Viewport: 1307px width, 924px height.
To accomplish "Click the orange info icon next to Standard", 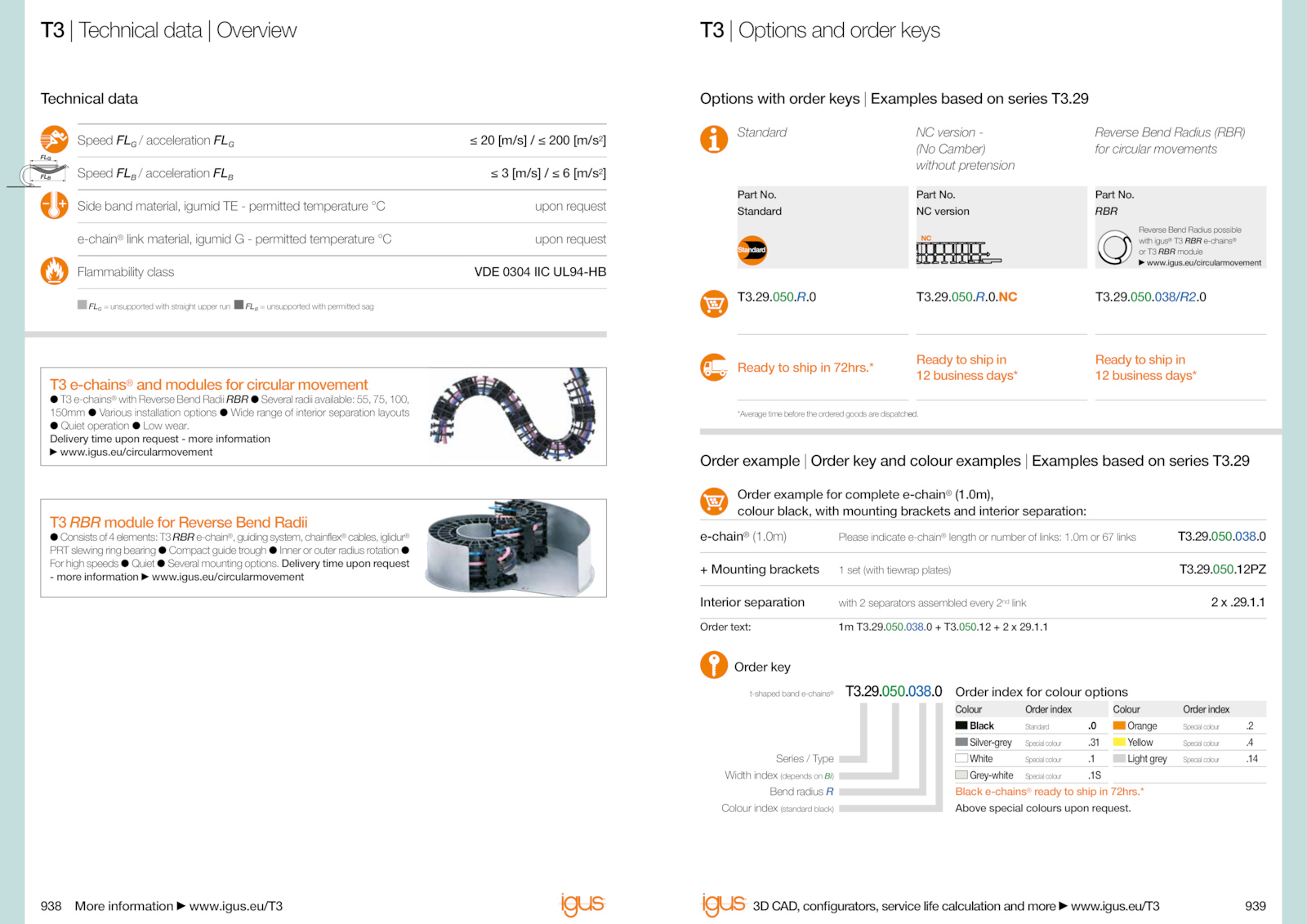I will coord(713,139).
